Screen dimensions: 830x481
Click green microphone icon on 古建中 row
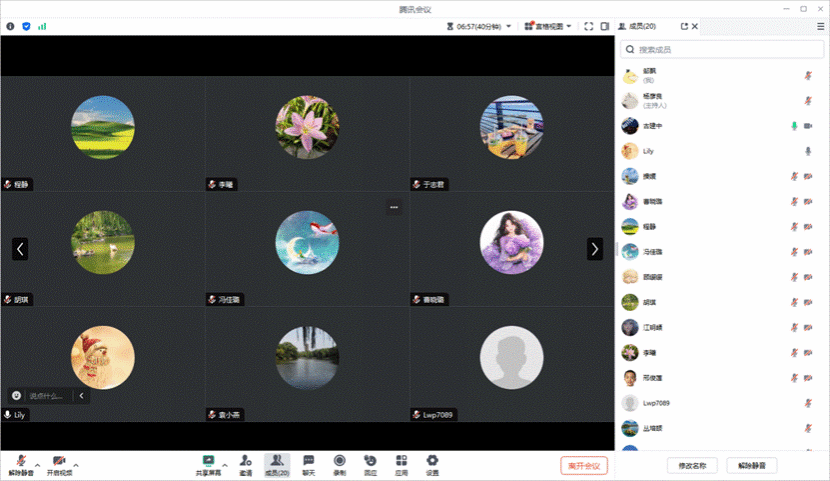[794, 126]
